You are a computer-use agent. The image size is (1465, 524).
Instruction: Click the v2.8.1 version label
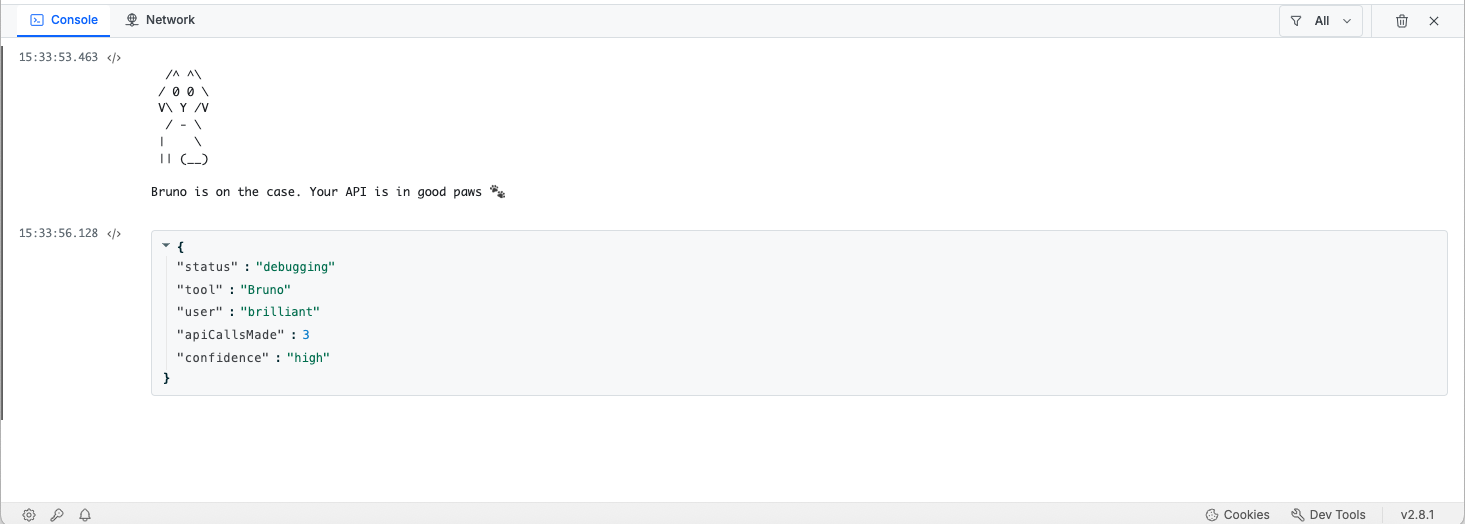click(x=1417, y=515)
